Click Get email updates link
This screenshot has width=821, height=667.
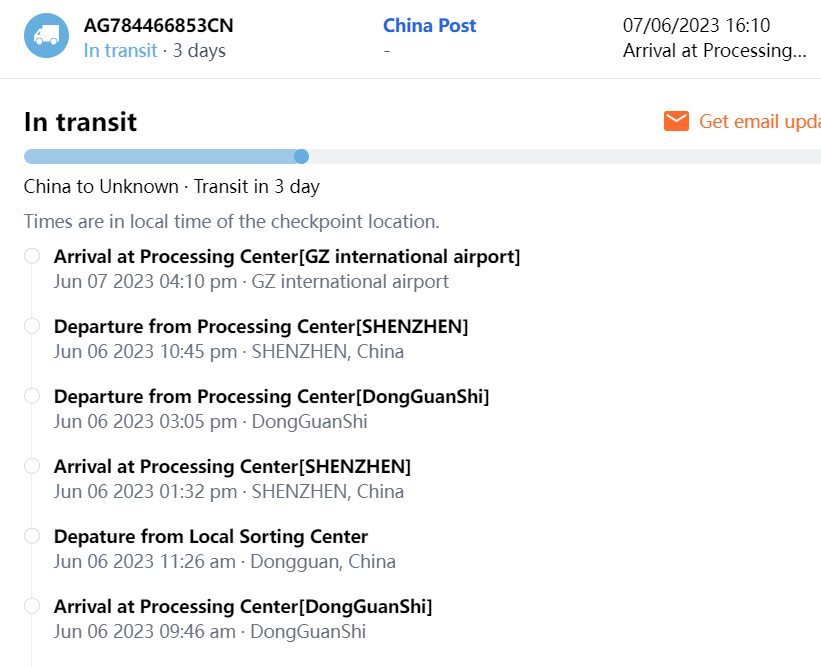(759, 121)
